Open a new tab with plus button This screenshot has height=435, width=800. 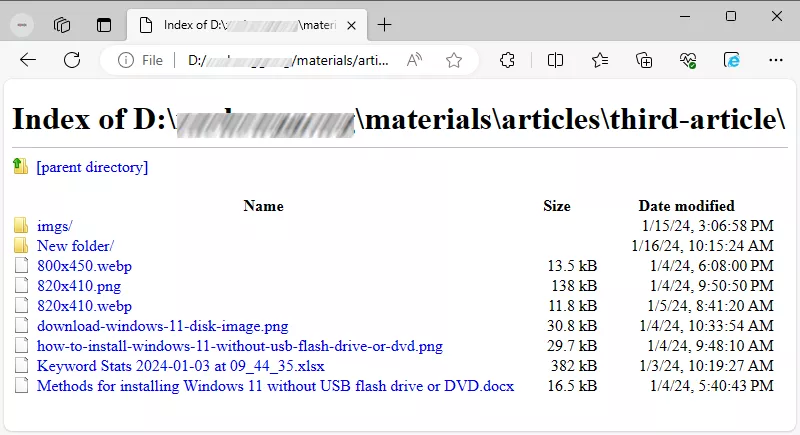pyautogui.click(x=384, y=25)
